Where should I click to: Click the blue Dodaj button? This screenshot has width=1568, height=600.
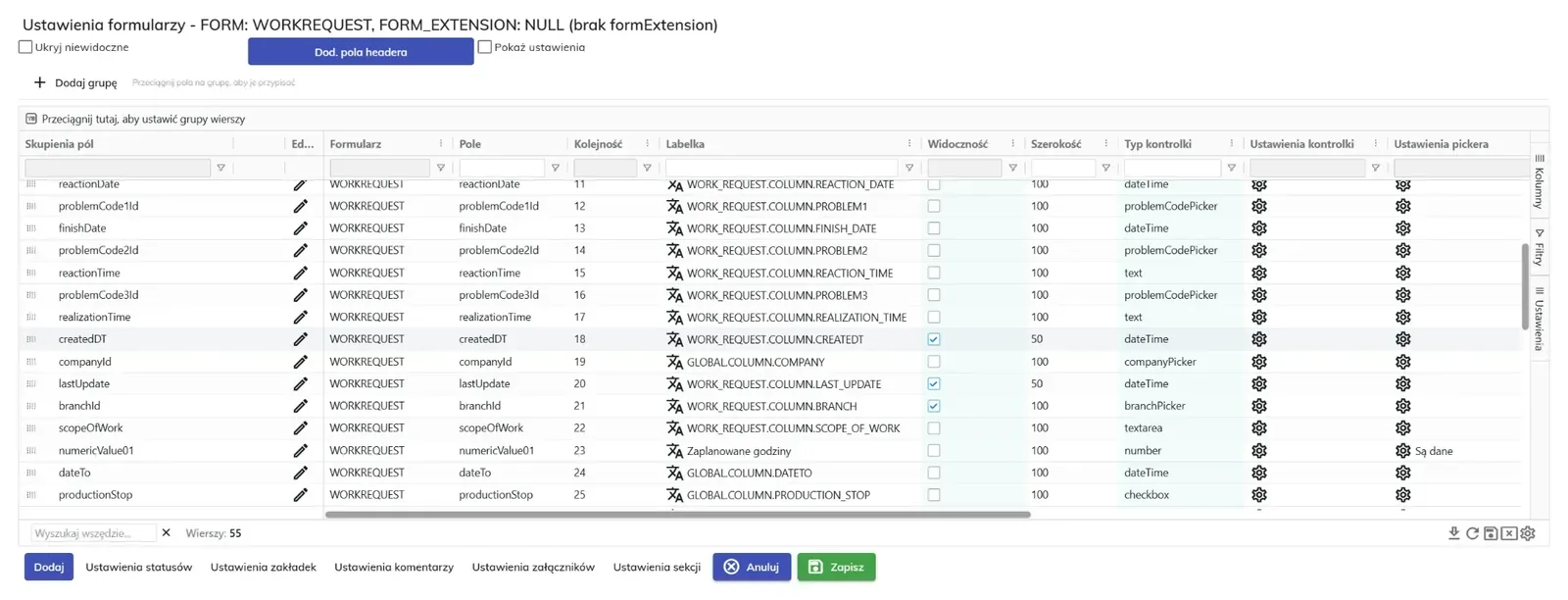pyautogui.click(x=49, y=567)
